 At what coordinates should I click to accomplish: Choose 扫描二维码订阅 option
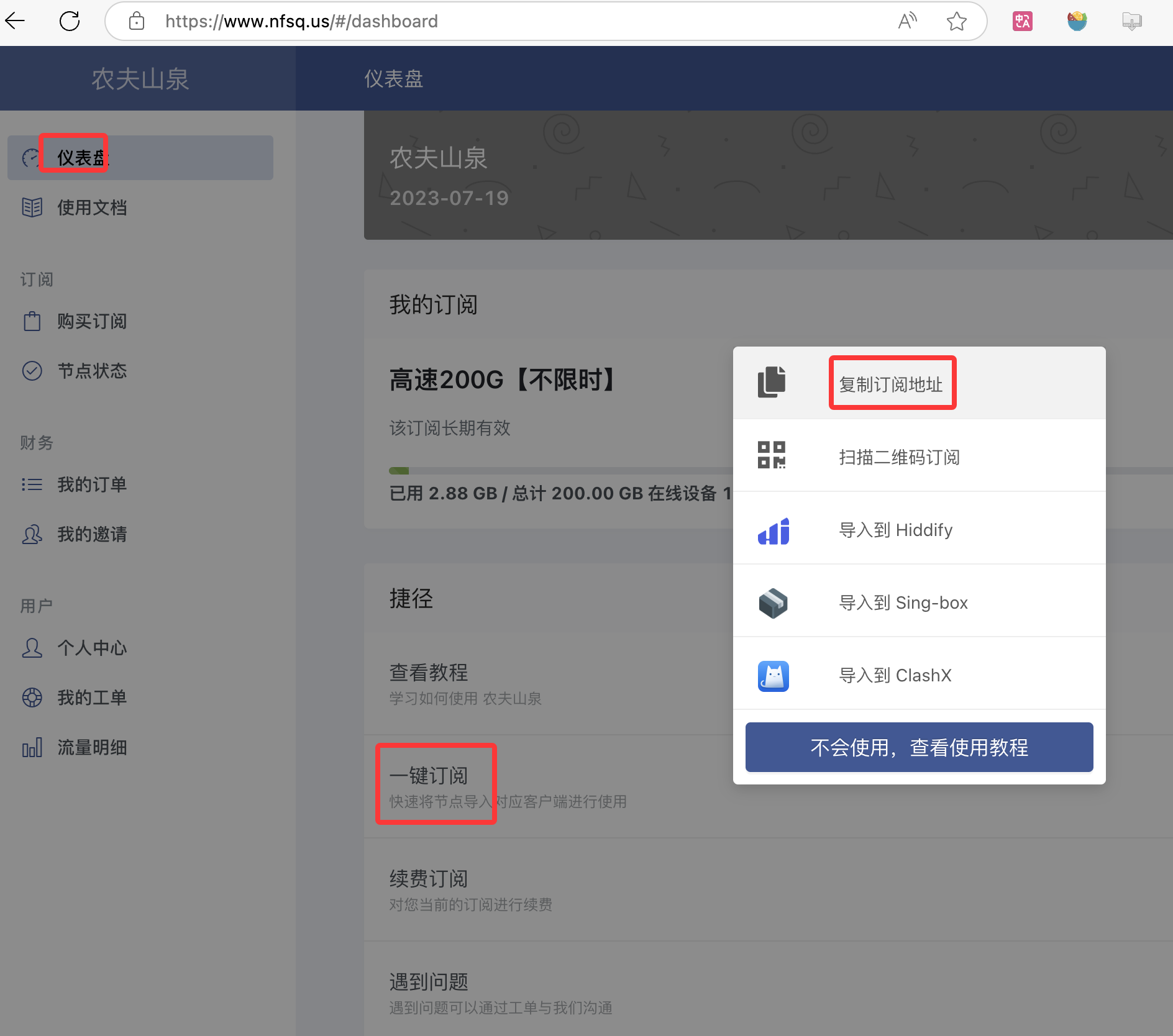point(899,458)
